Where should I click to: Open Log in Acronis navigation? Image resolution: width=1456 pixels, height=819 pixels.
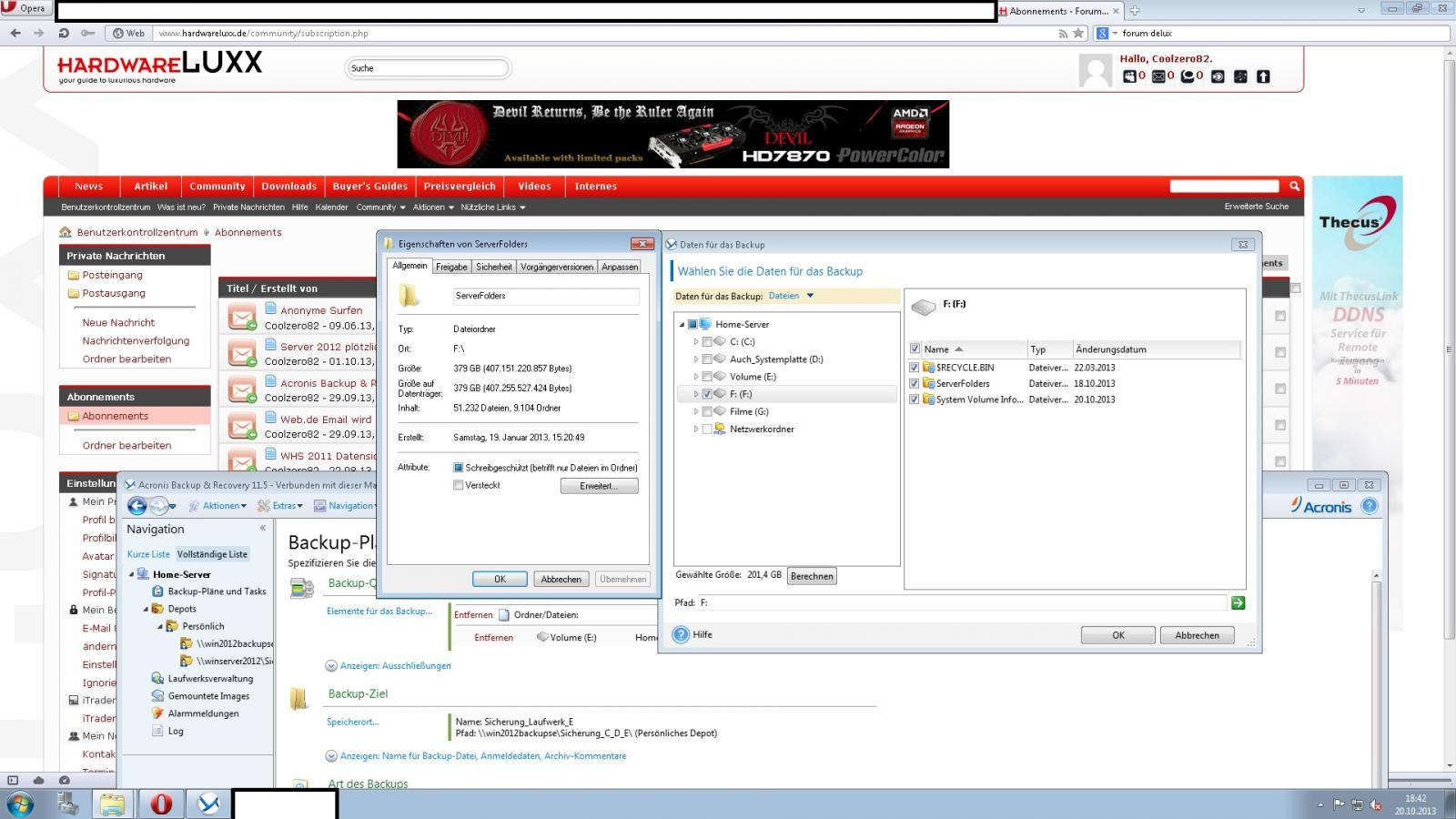[176, 731]
